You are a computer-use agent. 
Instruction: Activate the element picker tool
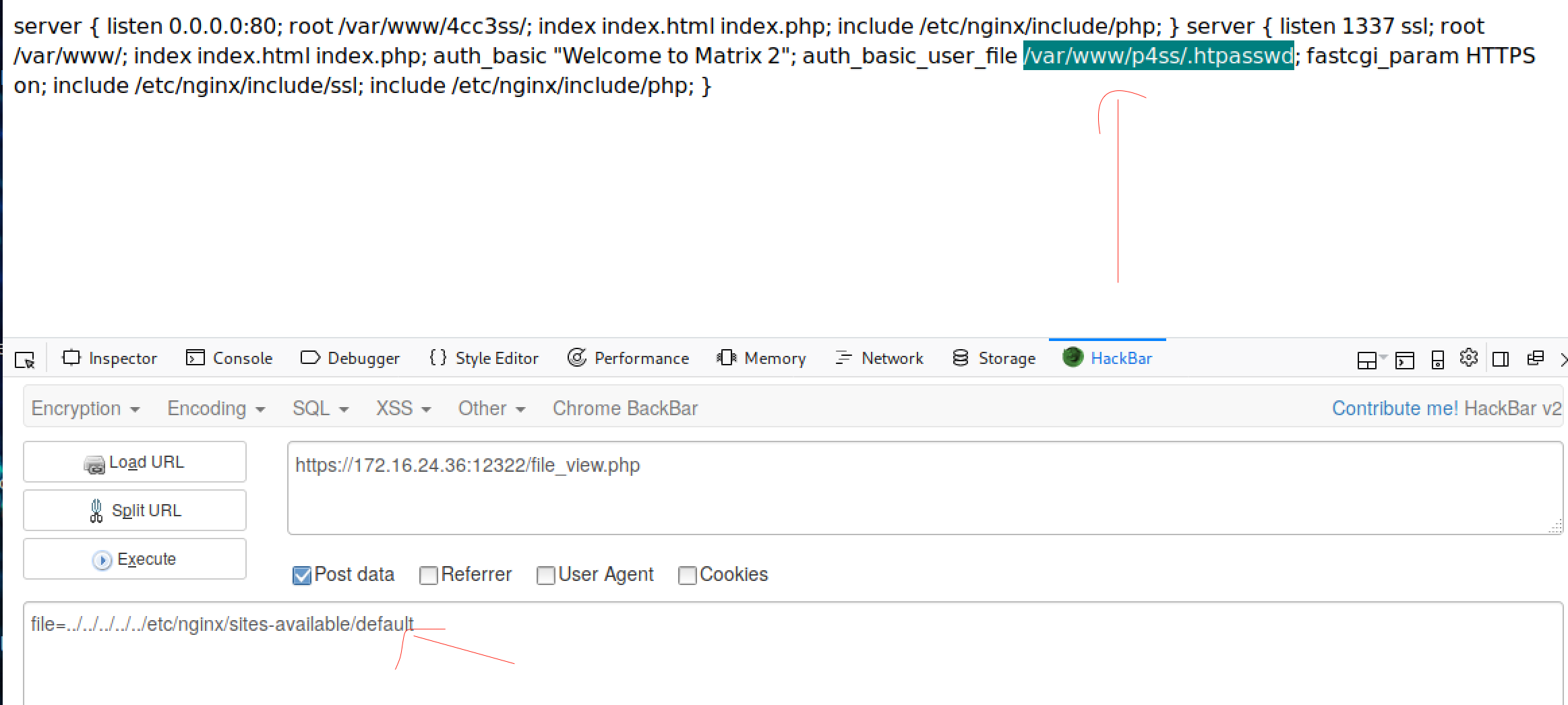click(25, 360)
